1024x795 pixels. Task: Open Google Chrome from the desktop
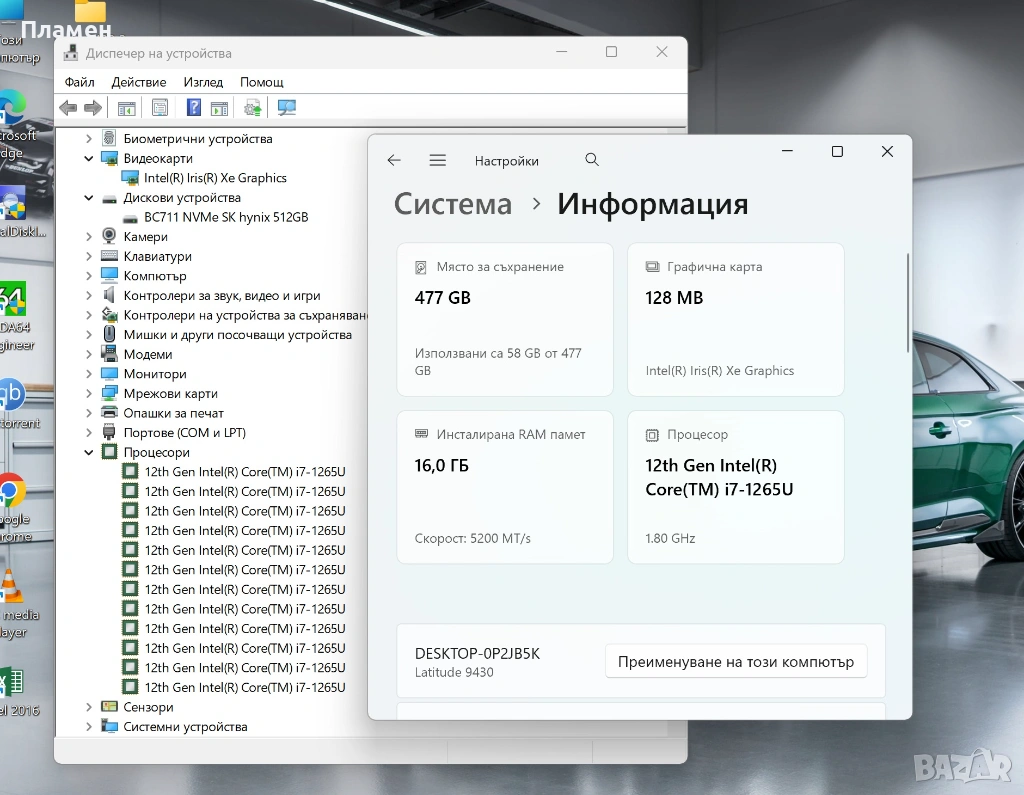click(x=12, y=495)
